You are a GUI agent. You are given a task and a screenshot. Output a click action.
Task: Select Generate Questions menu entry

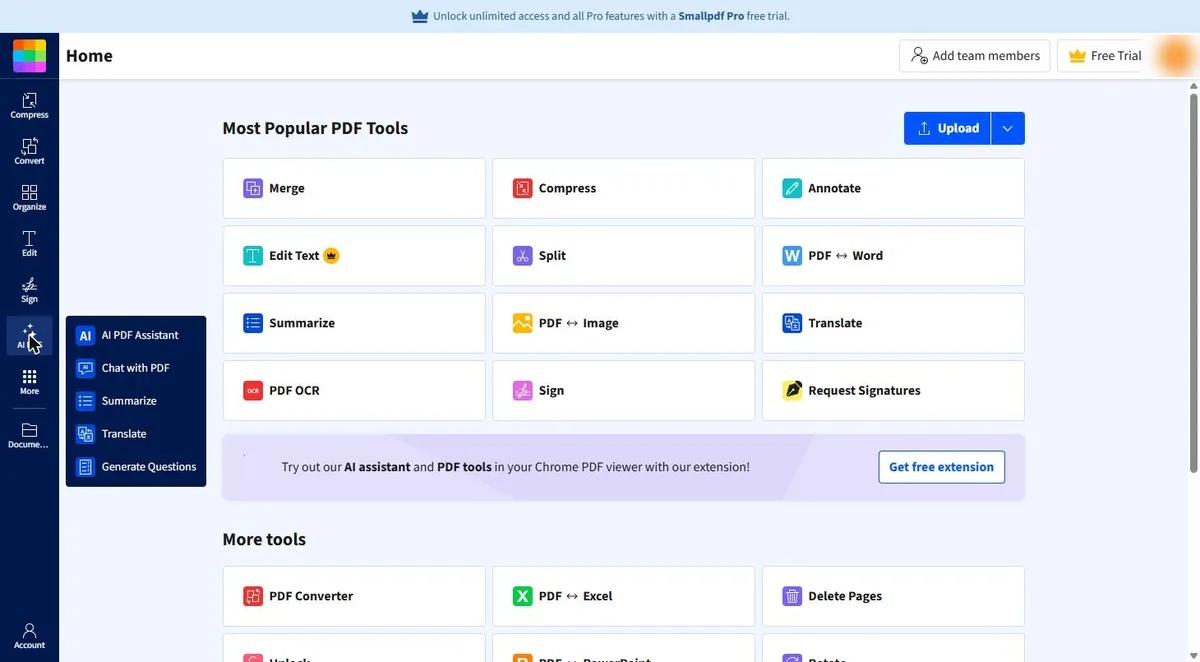136,467
